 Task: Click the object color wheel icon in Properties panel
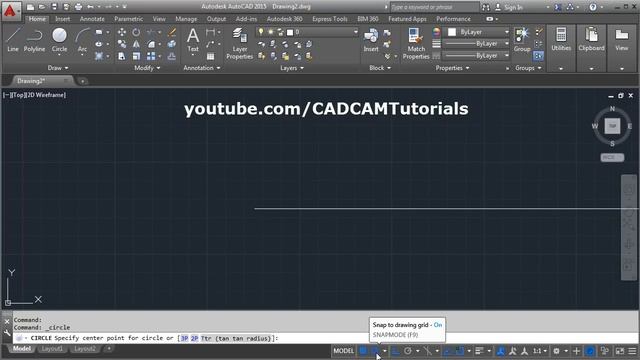coord(436,32)
